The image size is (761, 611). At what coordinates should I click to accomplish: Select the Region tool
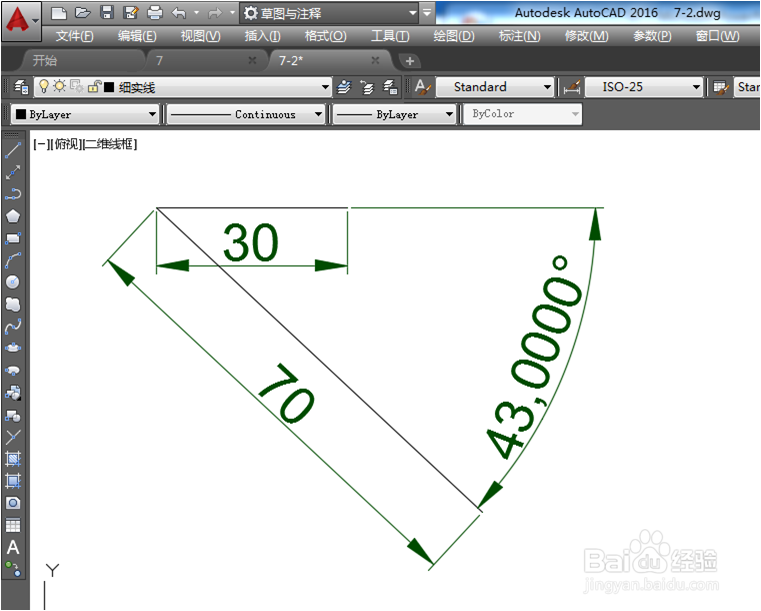coord(13,503)
